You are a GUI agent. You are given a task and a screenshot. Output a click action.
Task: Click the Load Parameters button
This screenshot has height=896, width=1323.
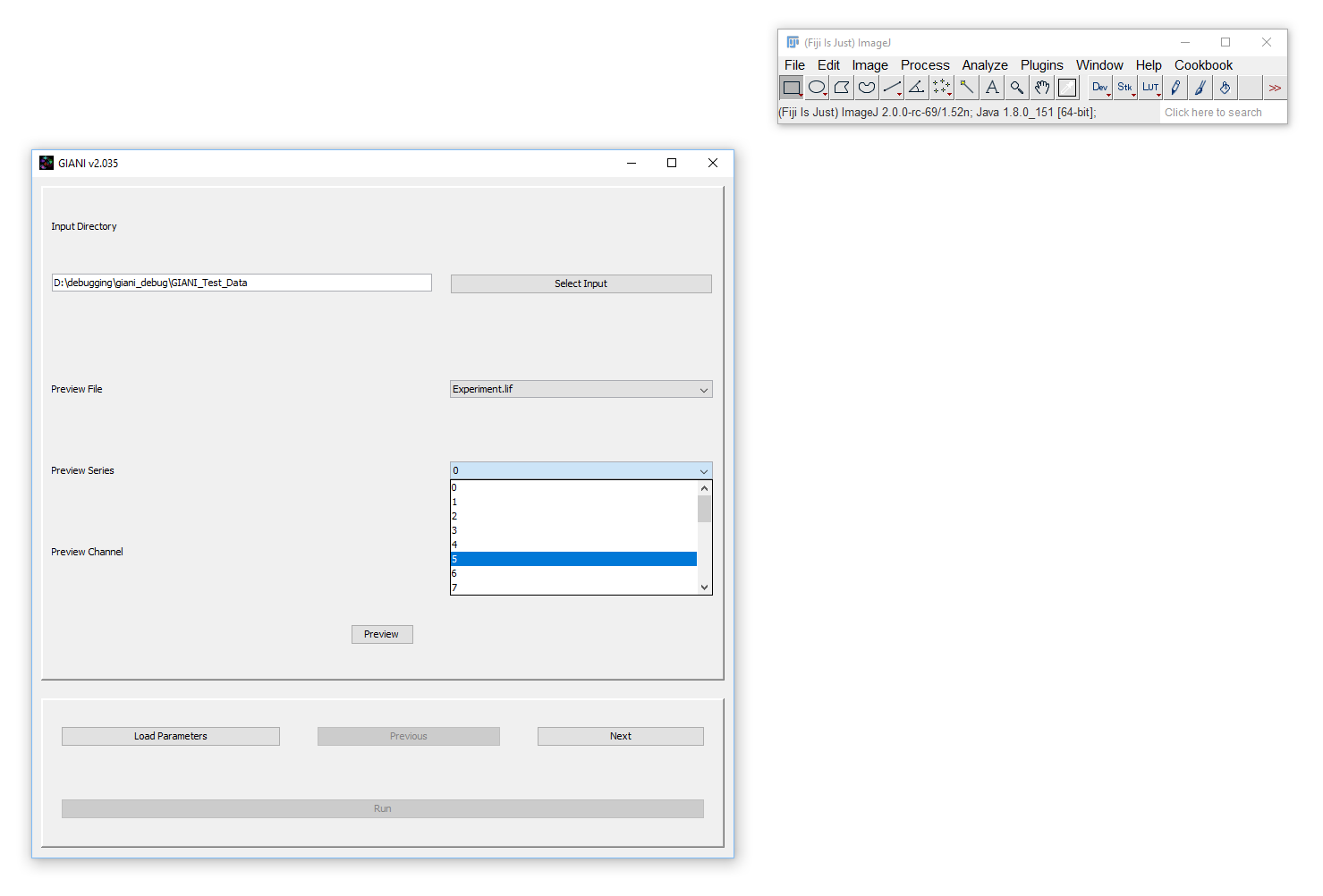click(x=171, y=736)
